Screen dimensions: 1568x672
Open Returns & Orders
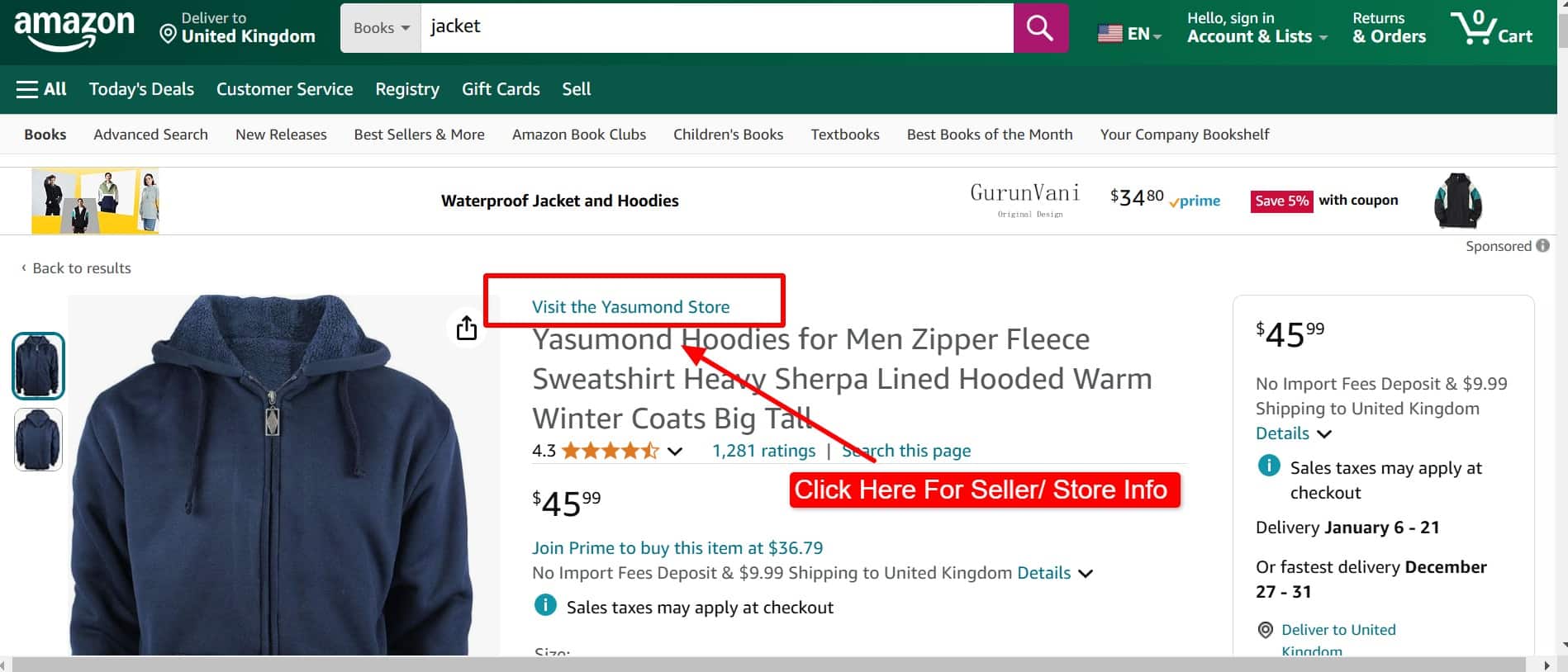coord(1389,28)
